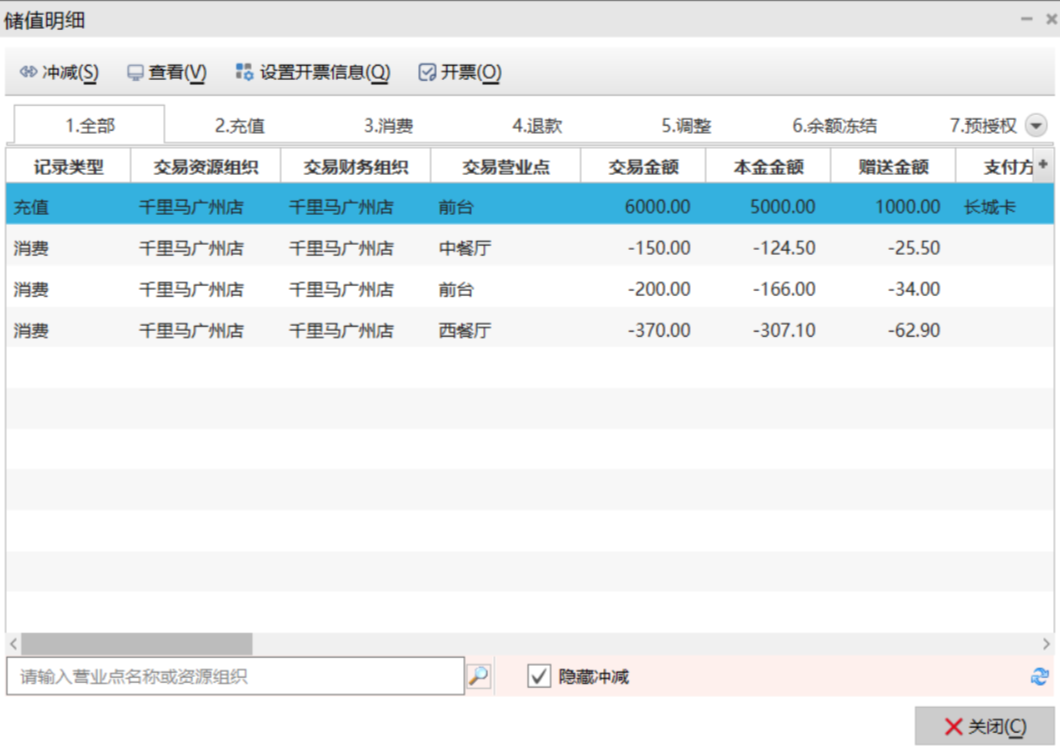Open the 6.余额冻结 tab

834,126
